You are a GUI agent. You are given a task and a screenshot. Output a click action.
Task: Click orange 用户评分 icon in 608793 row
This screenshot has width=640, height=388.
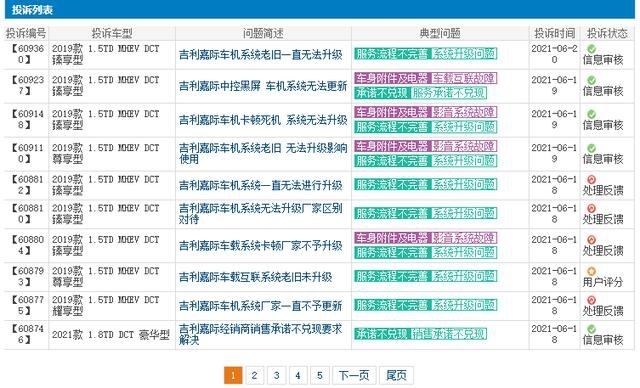coord(591,271)
